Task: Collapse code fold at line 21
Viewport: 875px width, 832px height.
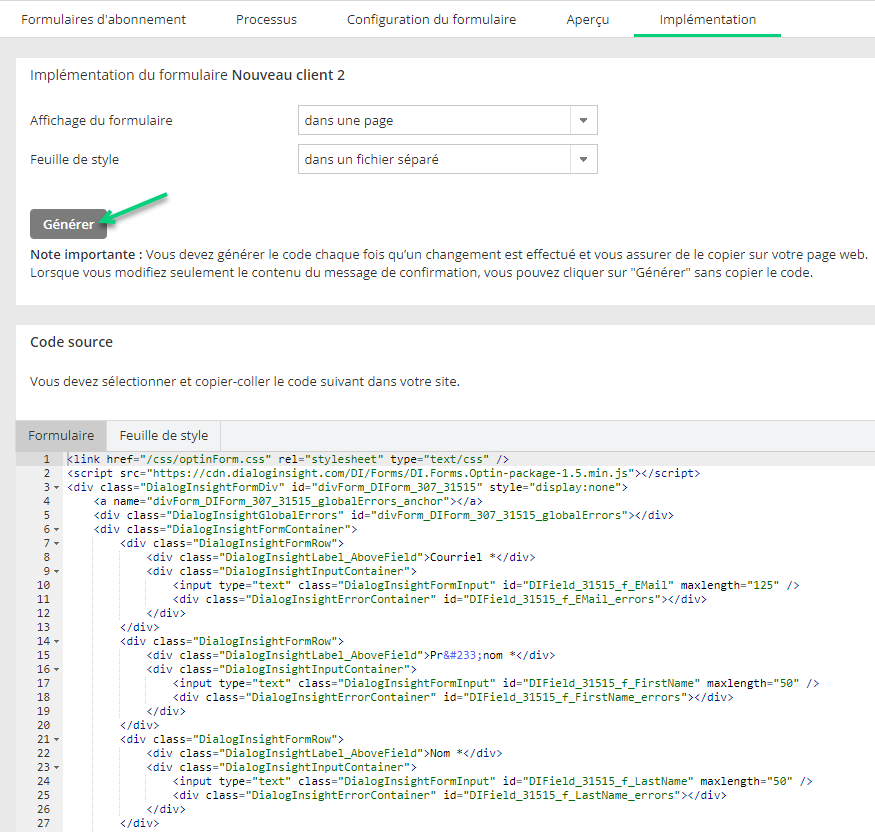Action: tap(56, 739)
